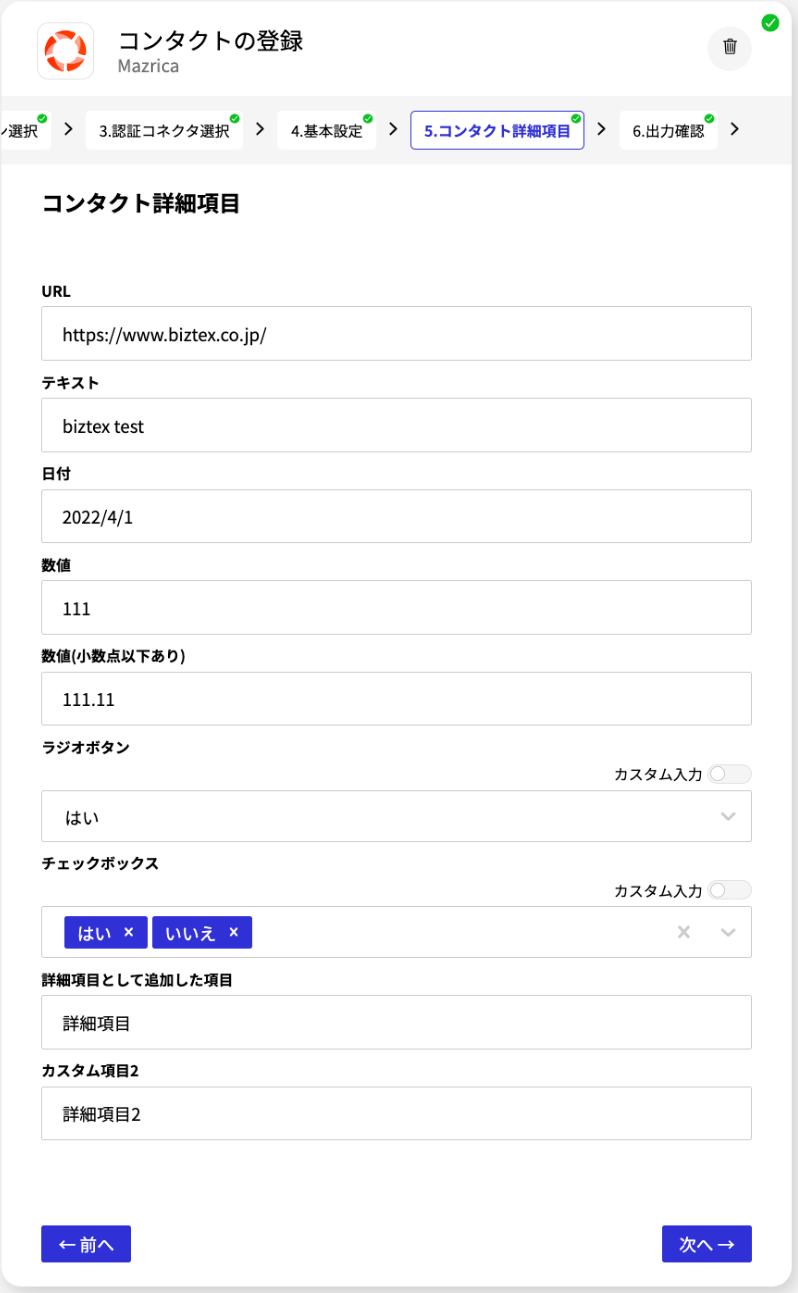798x1293 pixels.
Task: Open the 4.基本設定 step tab
Action: (x=327, y=130)
